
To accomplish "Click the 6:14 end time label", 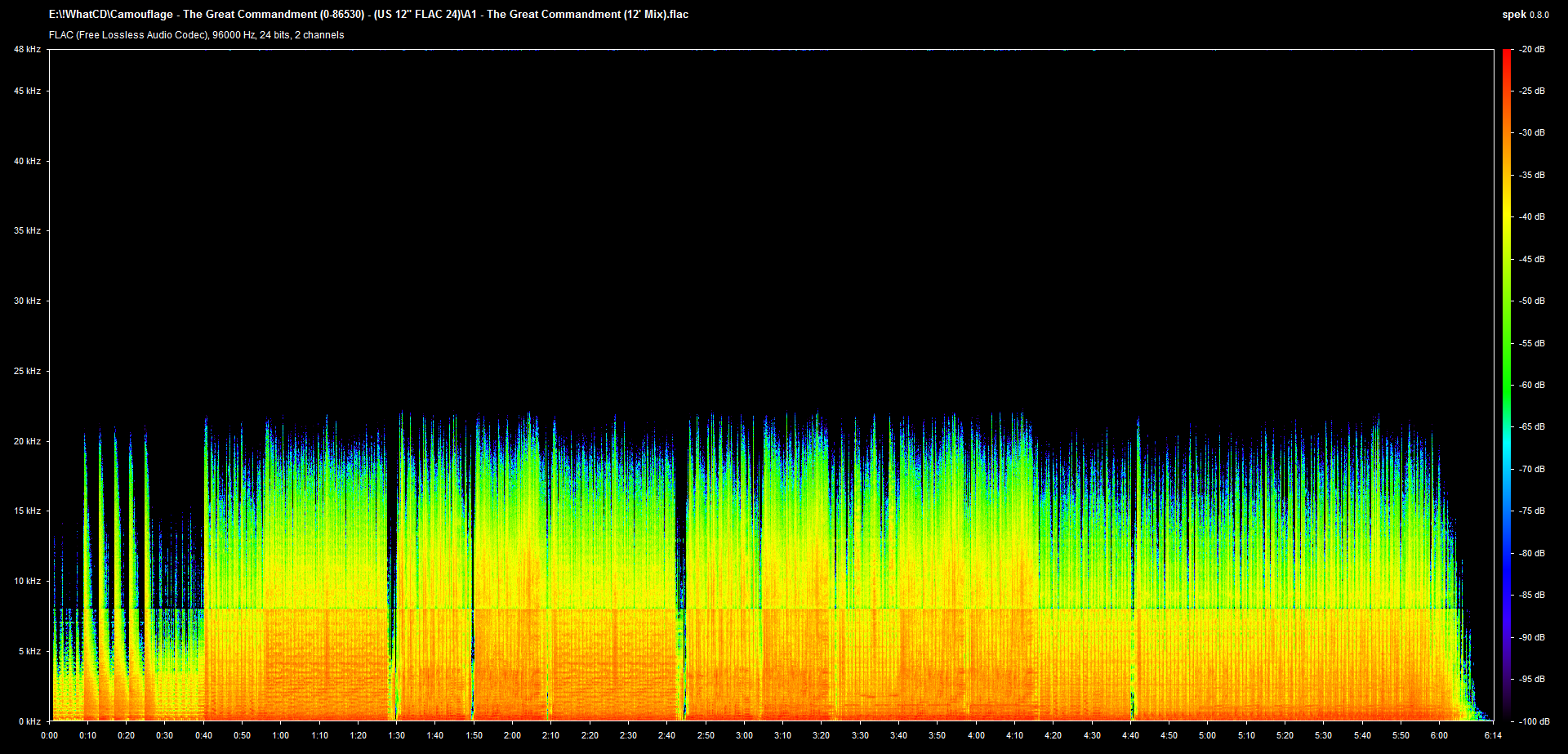I will click(x=1493, y=735).
